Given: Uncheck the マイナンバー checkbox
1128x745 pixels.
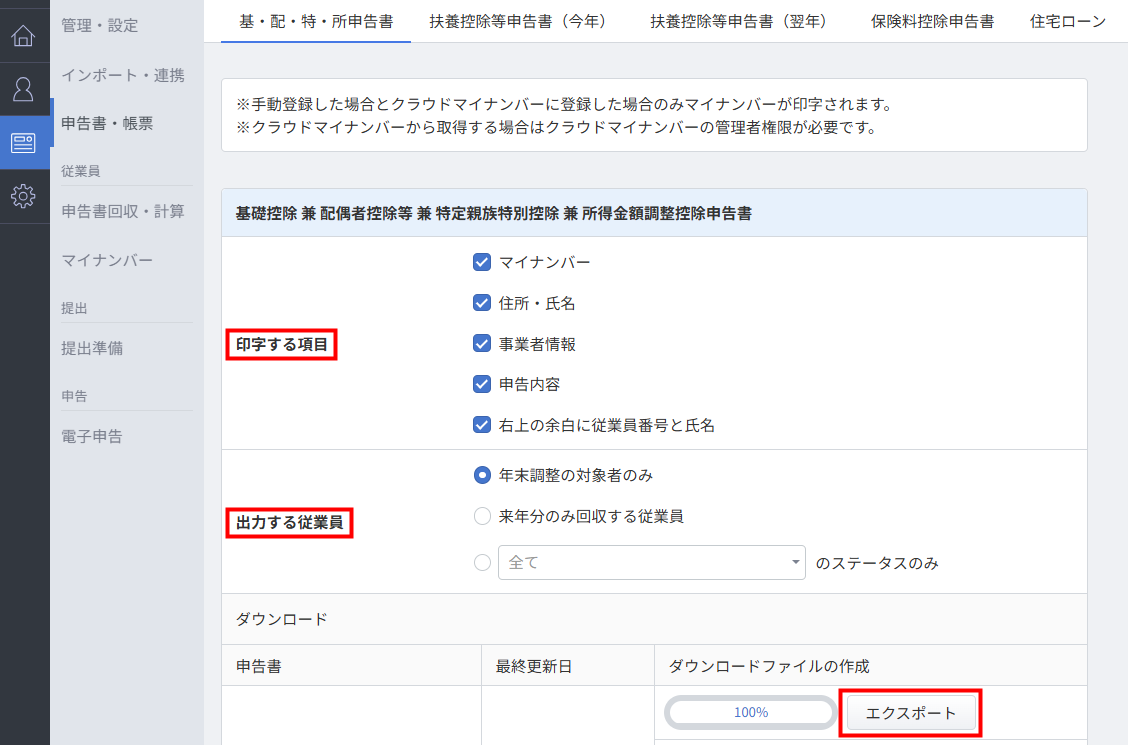Looking at the screenshot, I should [482, 262].
